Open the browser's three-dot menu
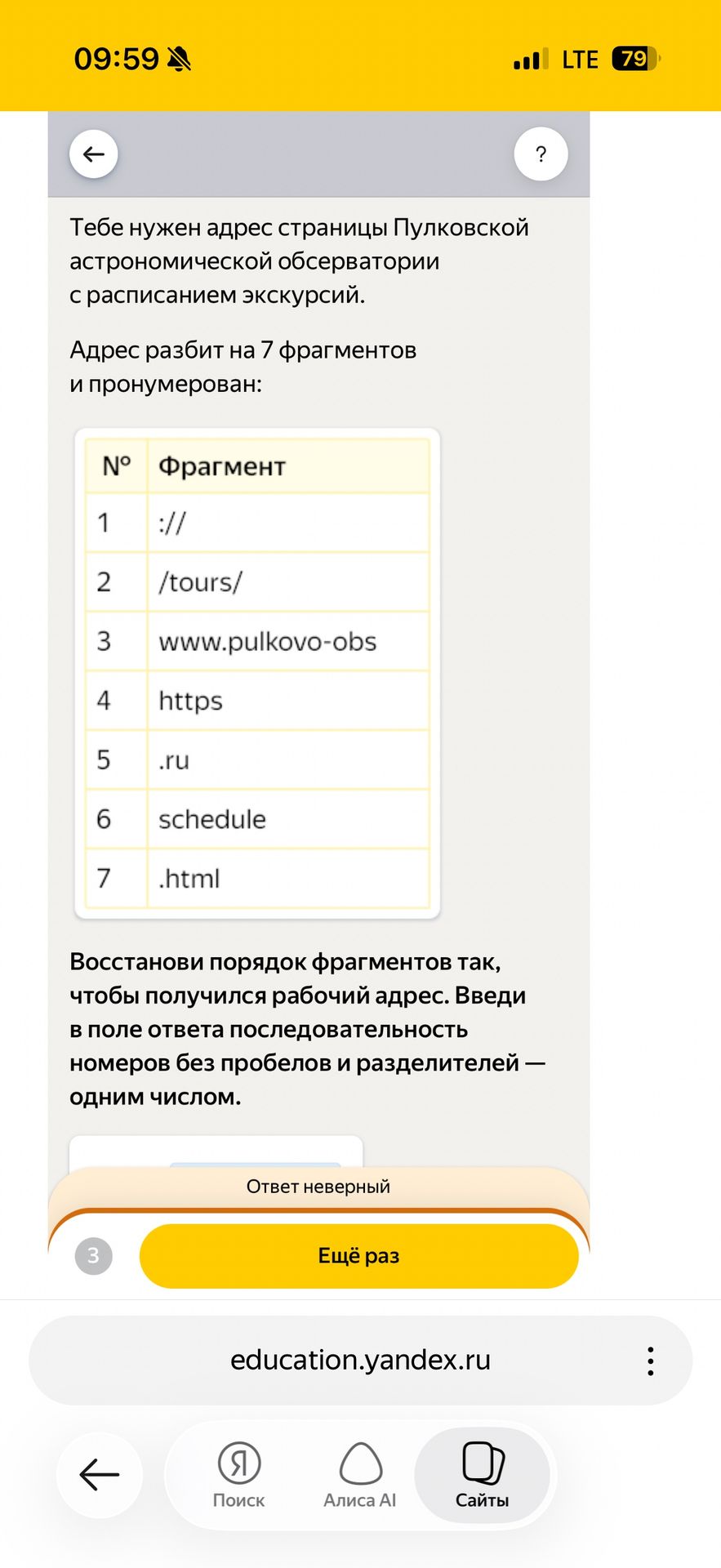721x1568 pixels. pyautogui.click(x=650, y=1361)
